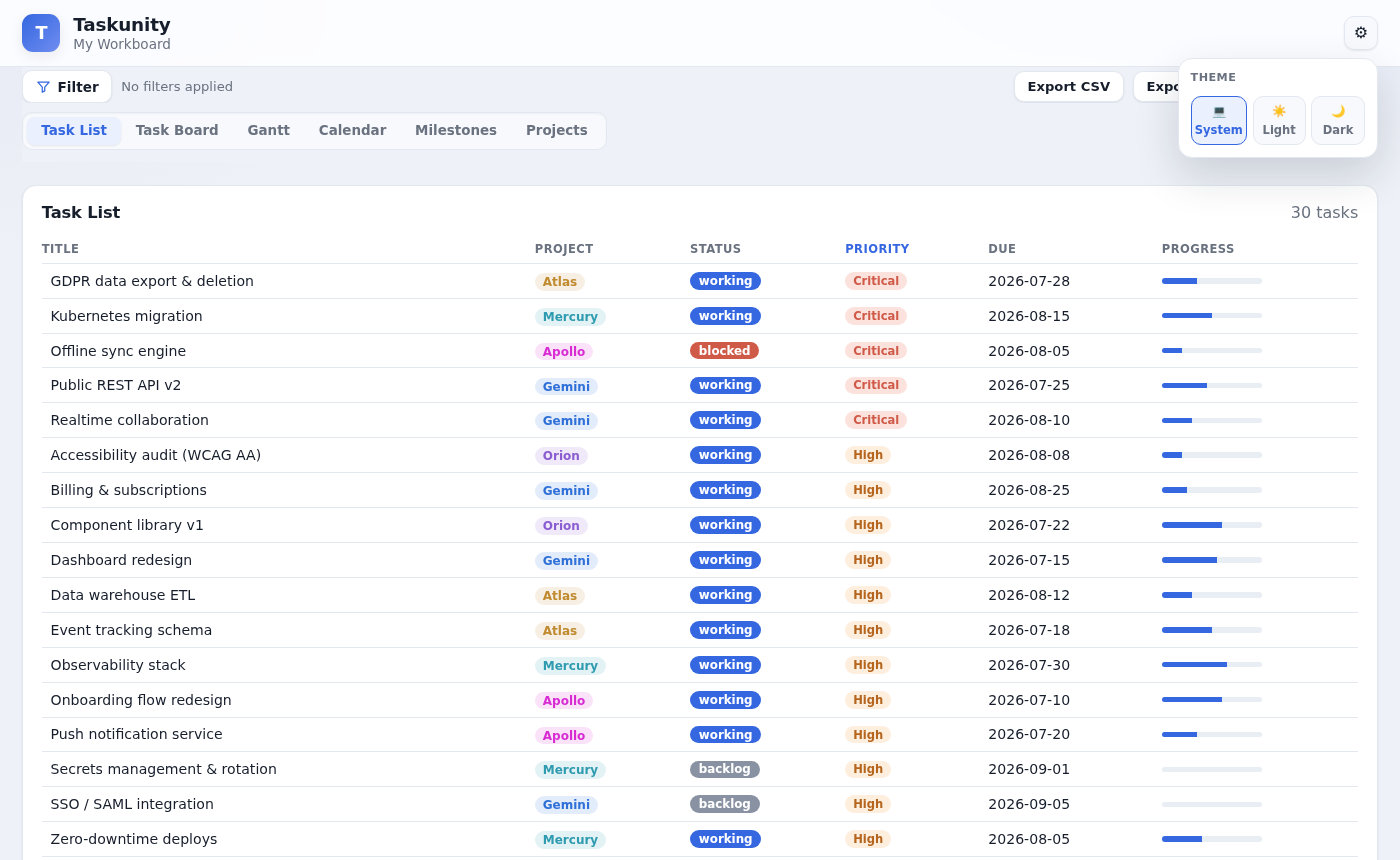Sort by the Priority column header
The width and height of the screenshot is (1400, 860).
pos(877,249)
